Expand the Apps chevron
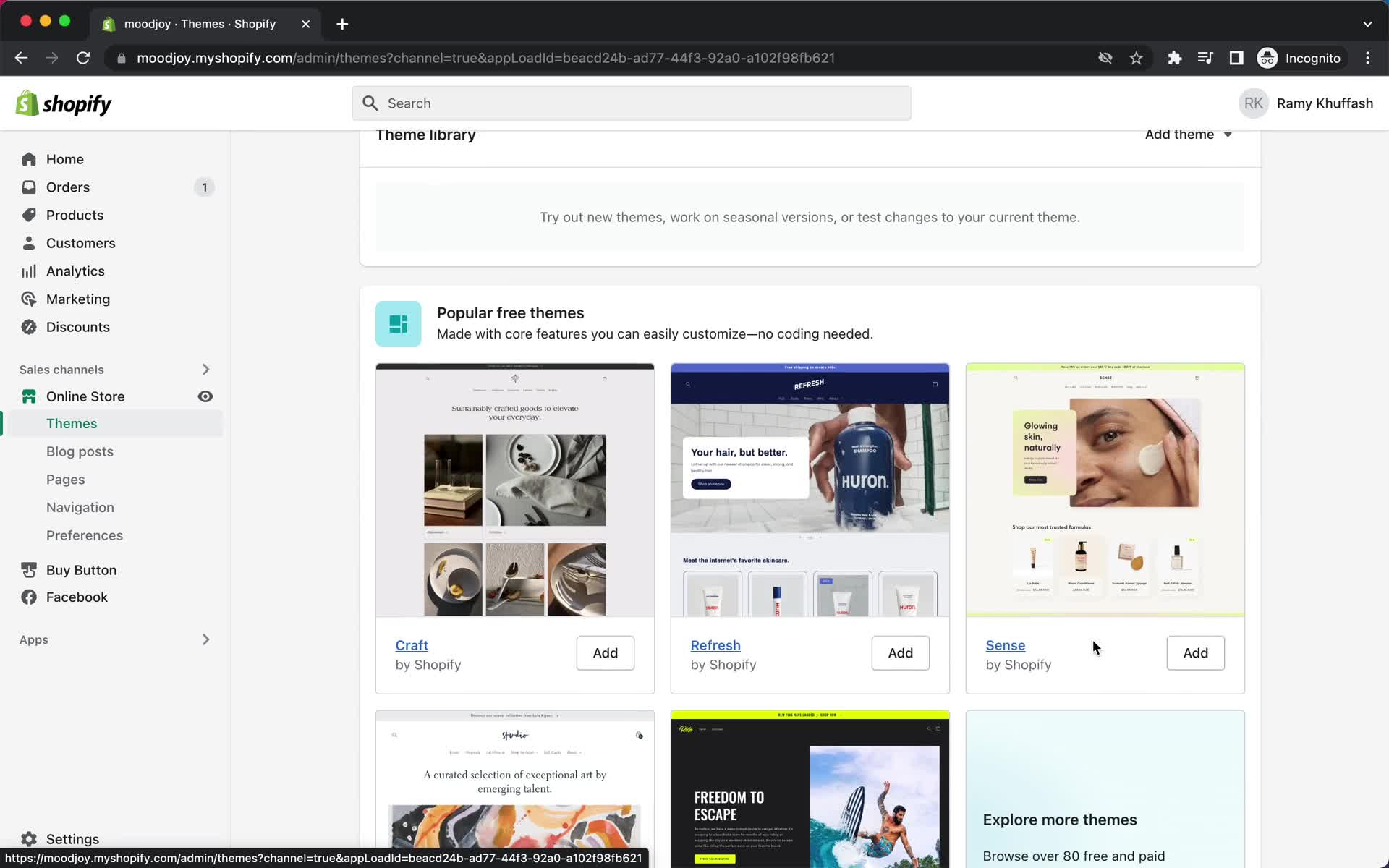This screenshot has height=868, width=1389. click(205, 639)
